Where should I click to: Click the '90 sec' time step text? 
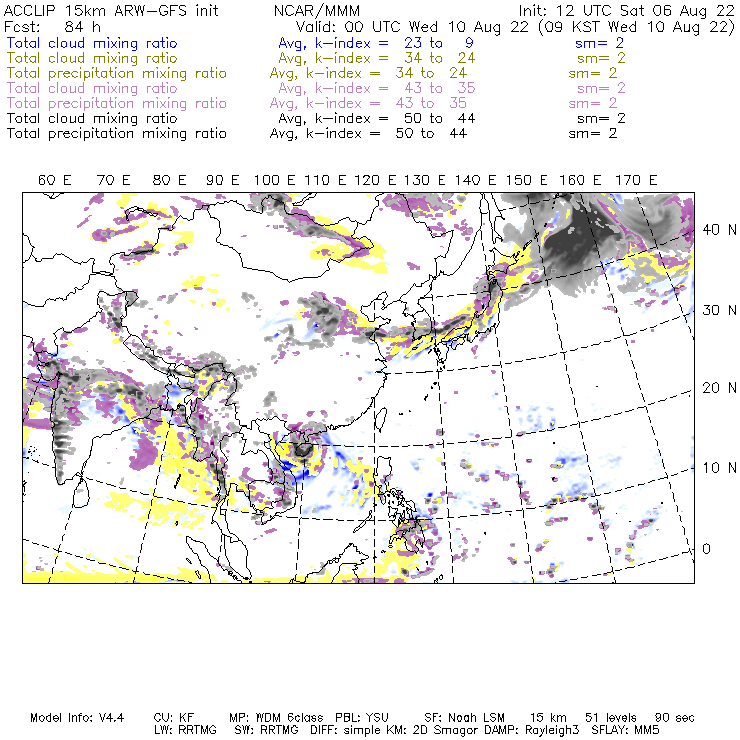tap(674, 718)
